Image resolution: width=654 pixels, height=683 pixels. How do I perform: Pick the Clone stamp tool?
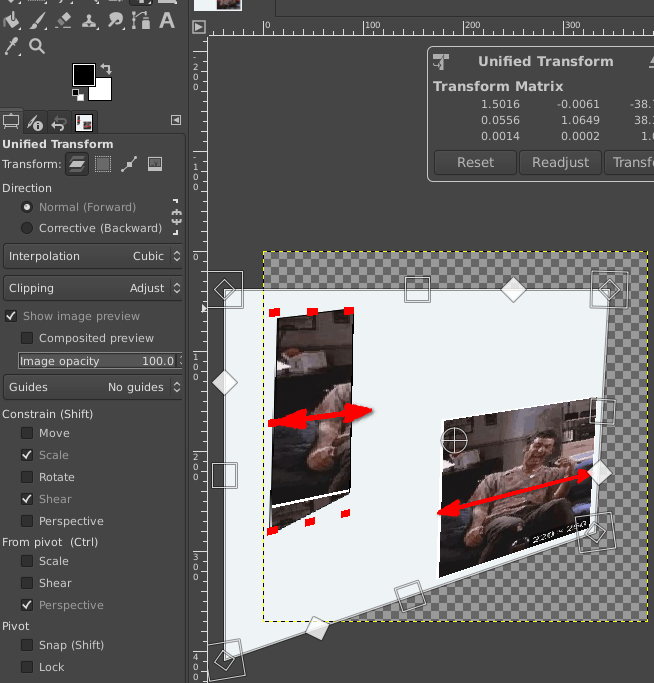tap(90, 20)
